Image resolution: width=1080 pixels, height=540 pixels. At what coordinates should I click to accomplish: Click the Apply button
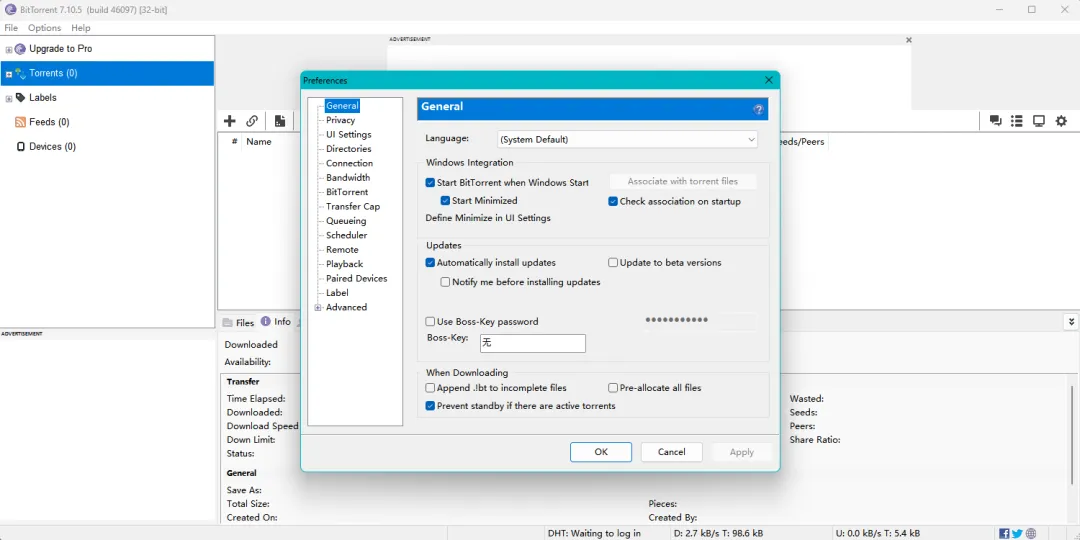(742, 452)
